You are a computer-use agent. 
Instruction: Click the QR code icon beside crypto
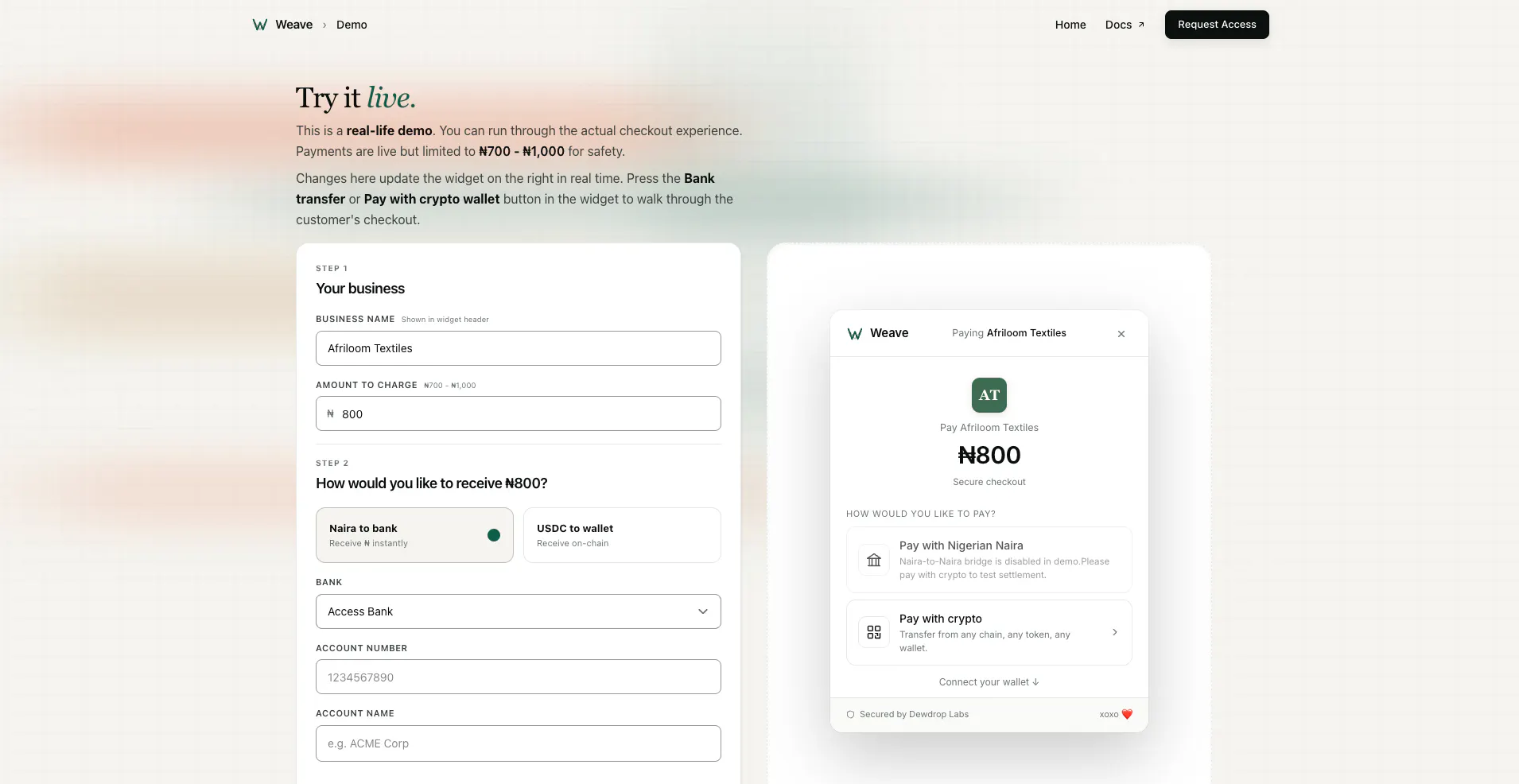pyautogui.click(x=874, y=632)
